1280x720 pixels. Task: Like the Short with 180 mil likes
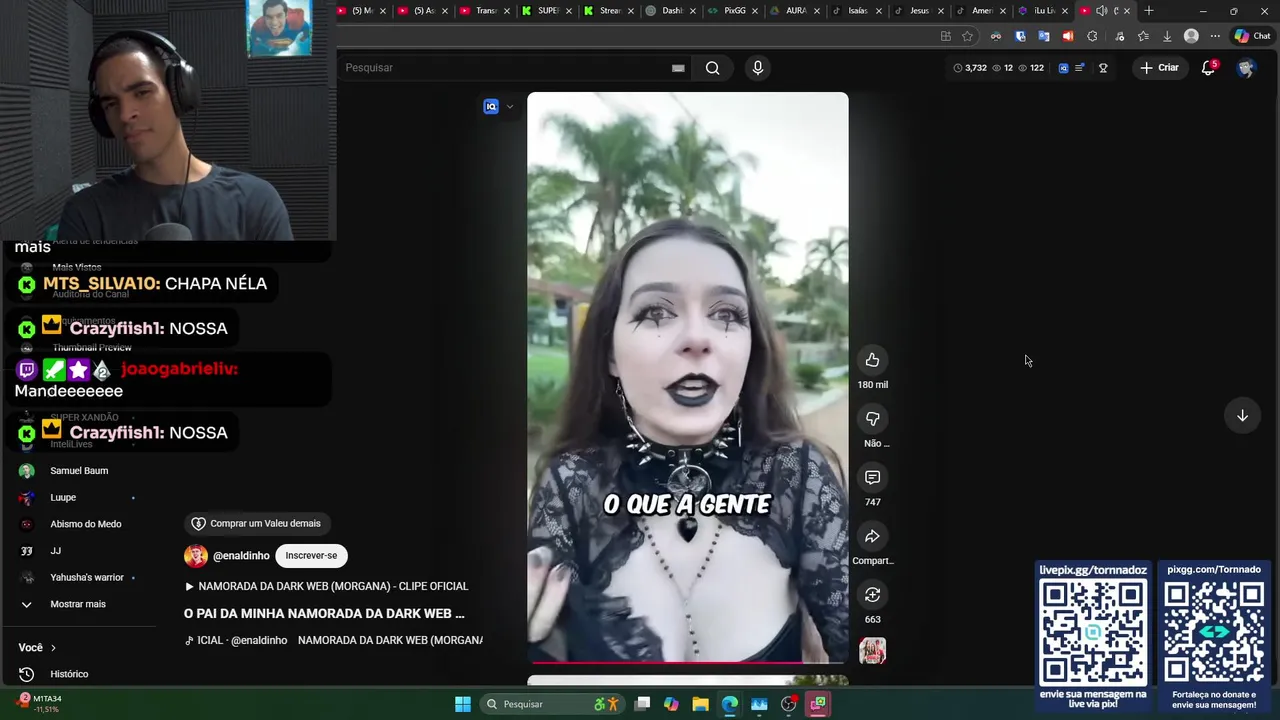[872, 360]
